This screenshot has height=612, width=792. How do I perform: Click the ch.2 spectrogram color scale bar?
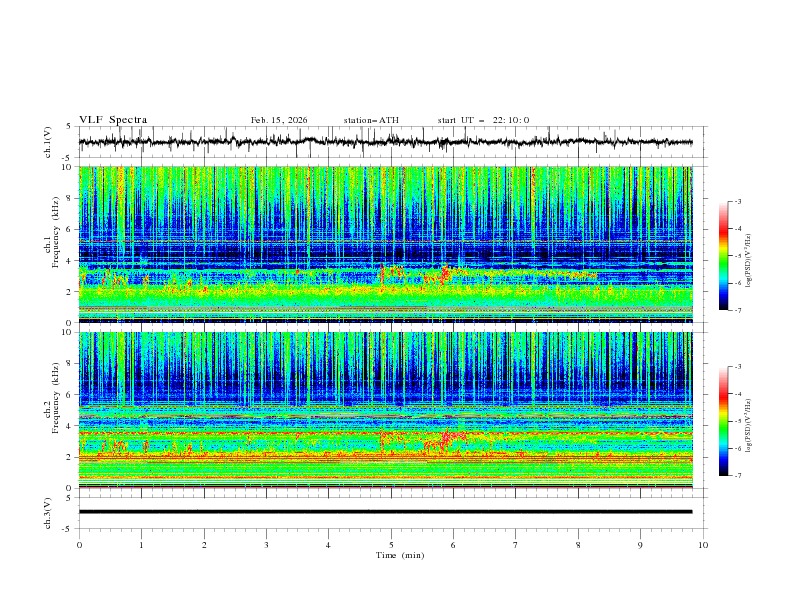point(723,421)
